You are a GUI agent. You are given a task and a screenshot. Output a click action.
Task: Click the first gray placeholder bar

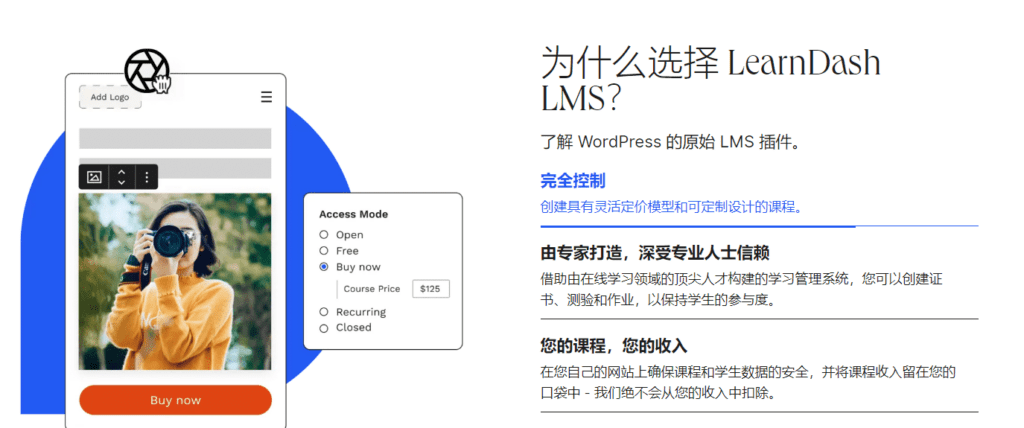tap(175, 139)
